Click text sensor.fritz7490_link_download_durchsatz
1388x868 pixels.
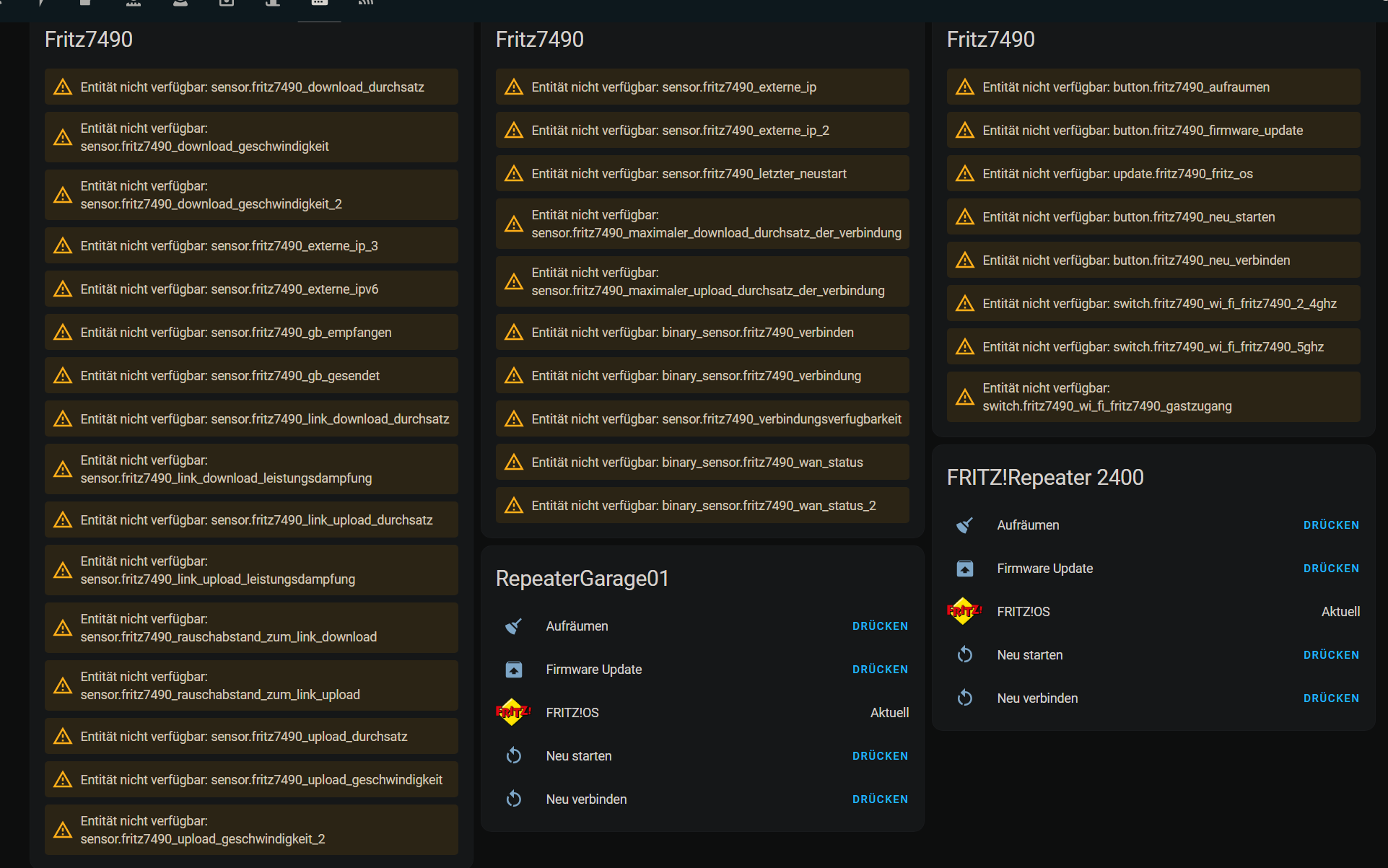point(330,419)
